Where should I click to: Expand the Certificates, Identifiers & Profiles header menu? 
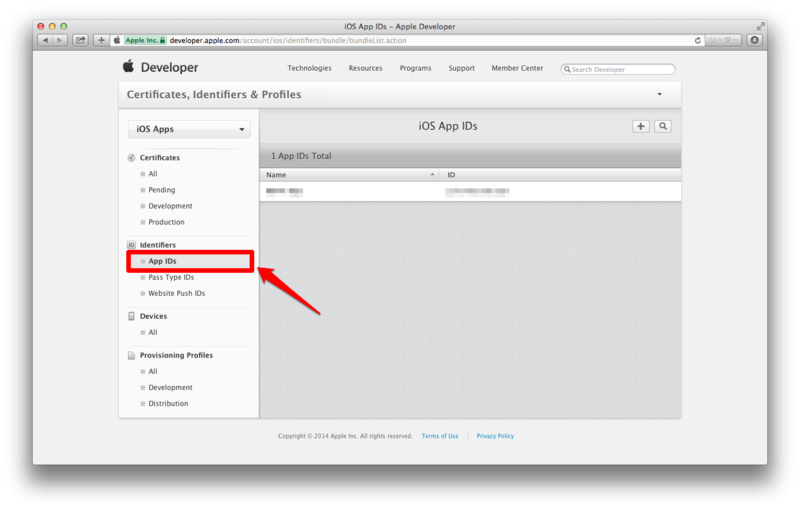tap(660, 94)
